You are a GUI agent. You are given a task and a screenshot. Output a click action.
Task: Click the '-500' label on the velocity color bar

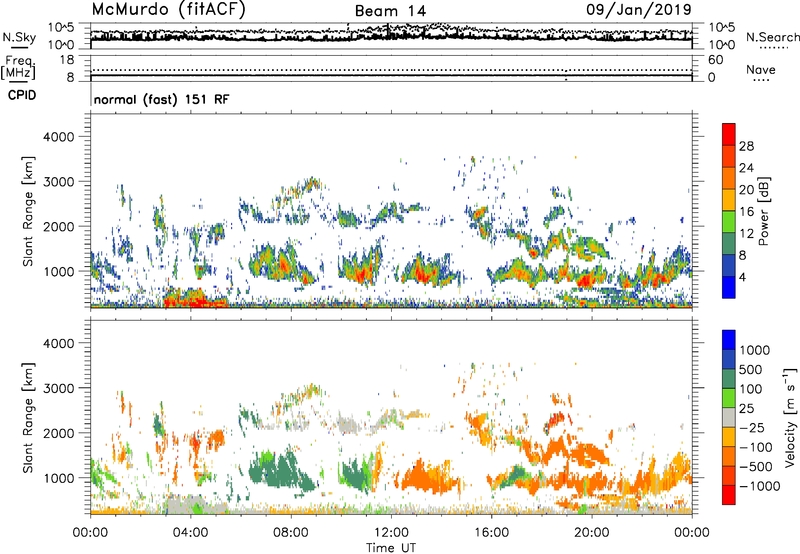[x=756, y=467]
